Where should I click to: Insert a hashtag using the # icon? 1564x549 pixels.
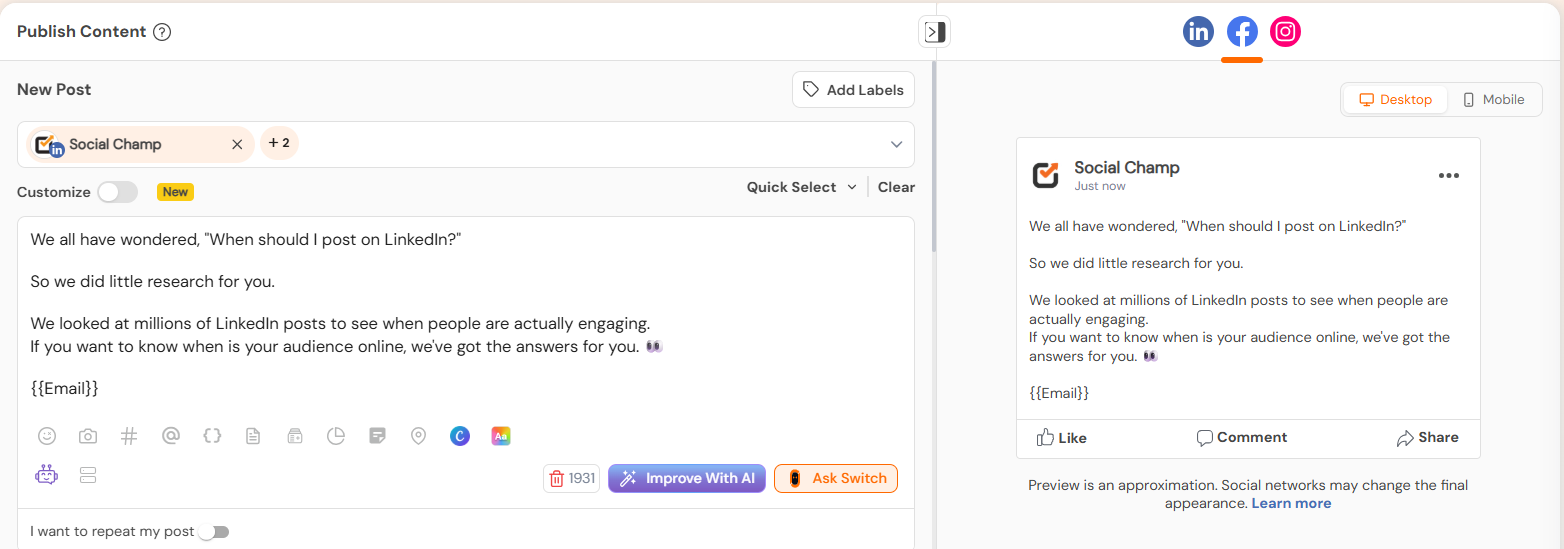coord(129,436)
